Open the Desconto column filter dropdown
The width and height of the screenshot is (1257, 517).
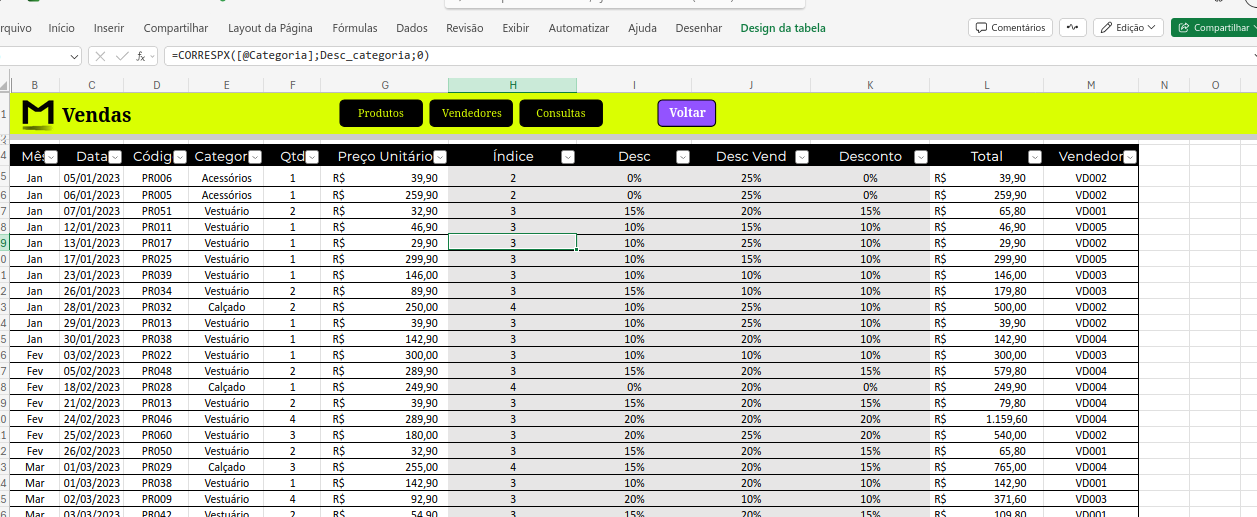click(921, 157)
